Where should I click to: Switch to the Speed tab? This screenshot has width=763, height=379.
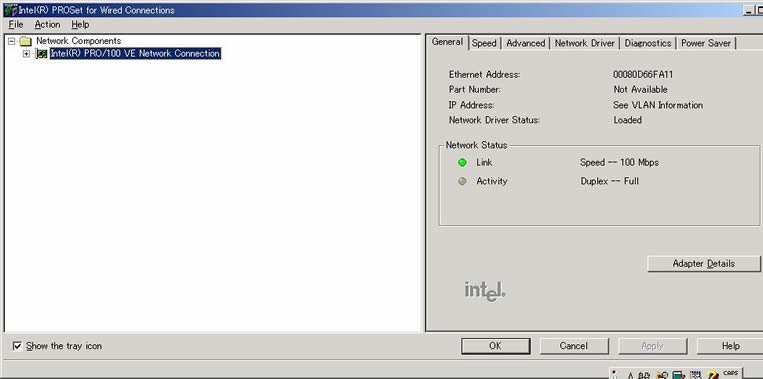point(484,43)
